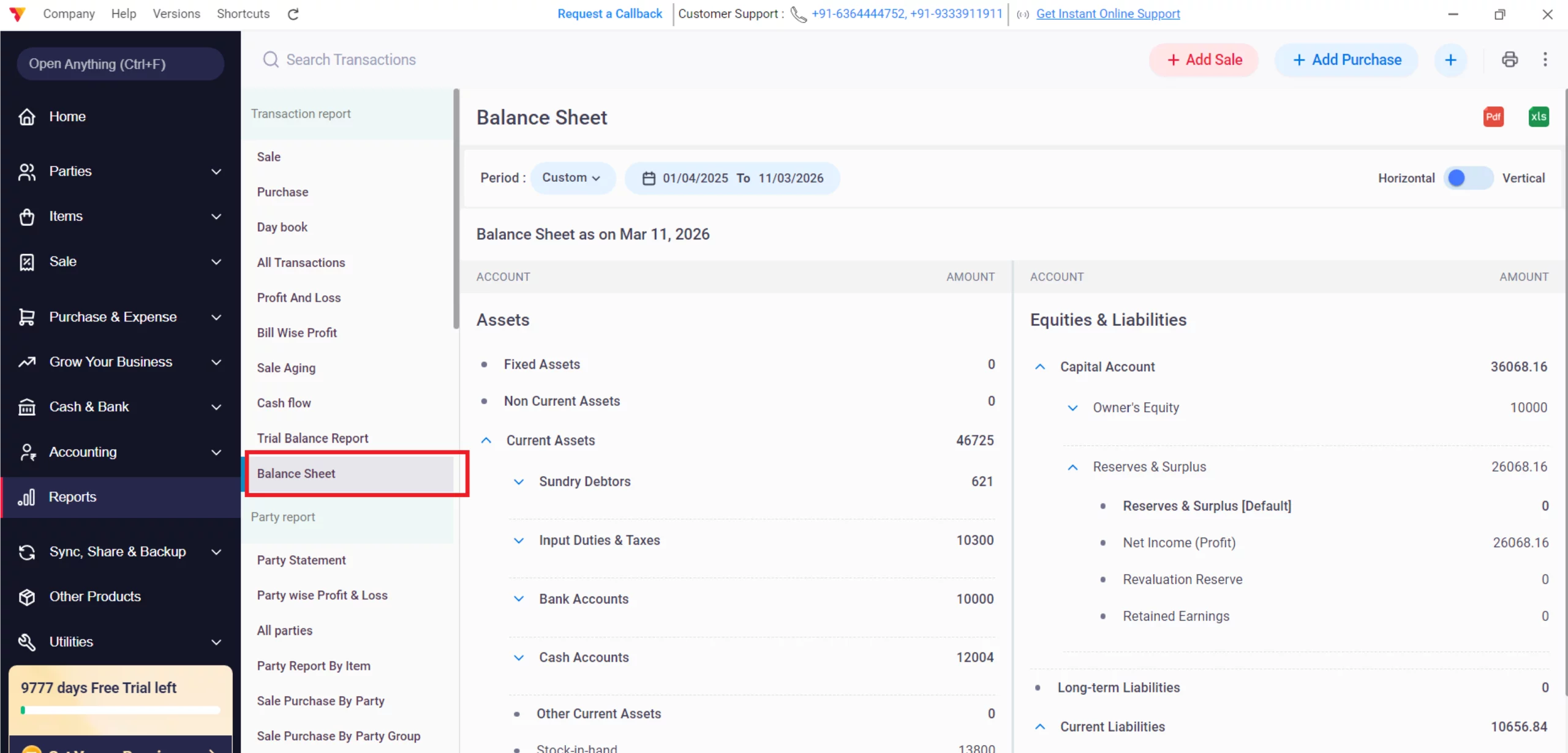
Task: Open the three-dot overflow menu
Action: [1546, 59]
